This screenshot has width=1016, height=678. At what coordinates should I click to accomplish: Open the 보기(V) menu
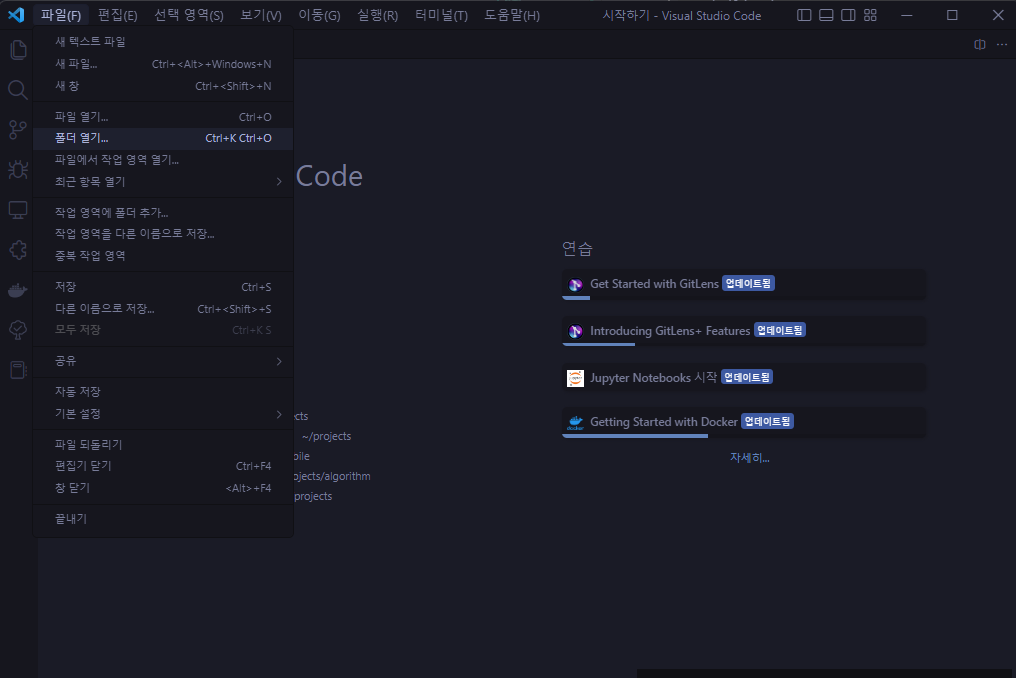point(260,15)
